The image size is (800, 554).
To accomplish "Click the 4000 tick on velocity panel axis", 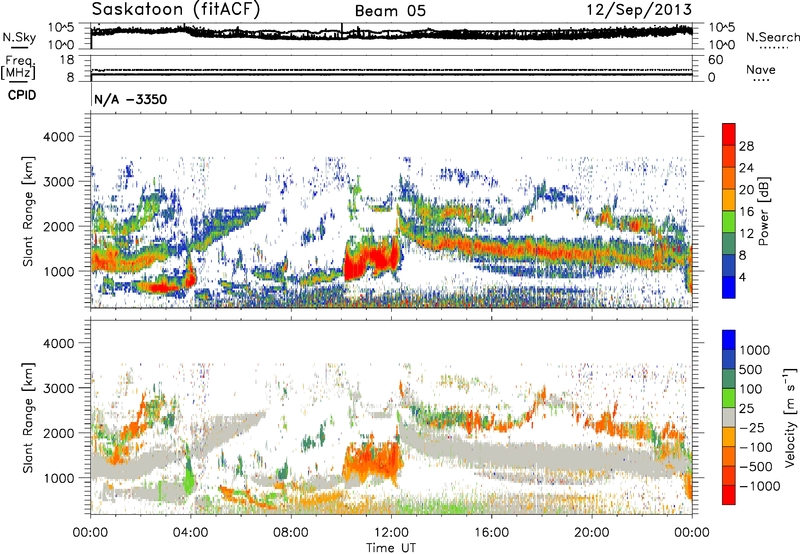I will [x=59, y=343].
